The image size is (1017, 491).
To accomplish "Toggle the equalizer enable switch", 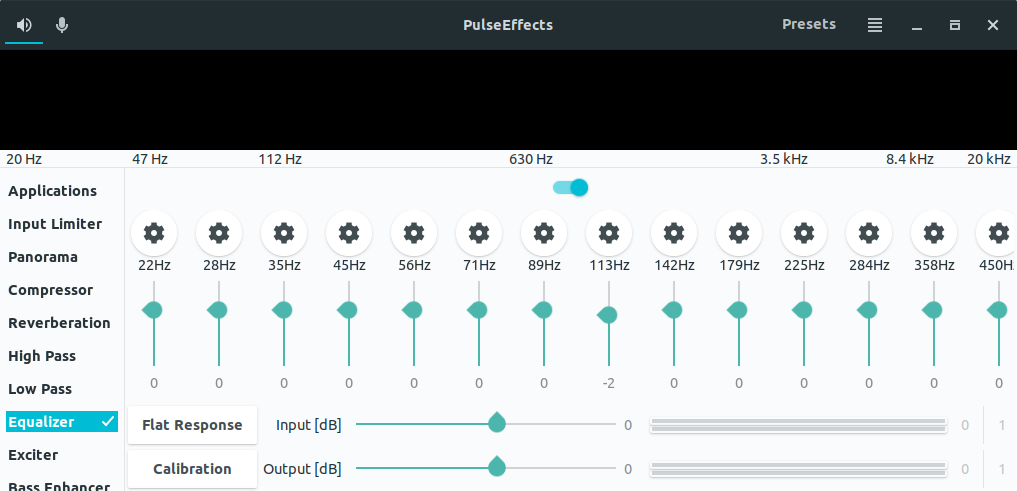I will pos(571,188).
